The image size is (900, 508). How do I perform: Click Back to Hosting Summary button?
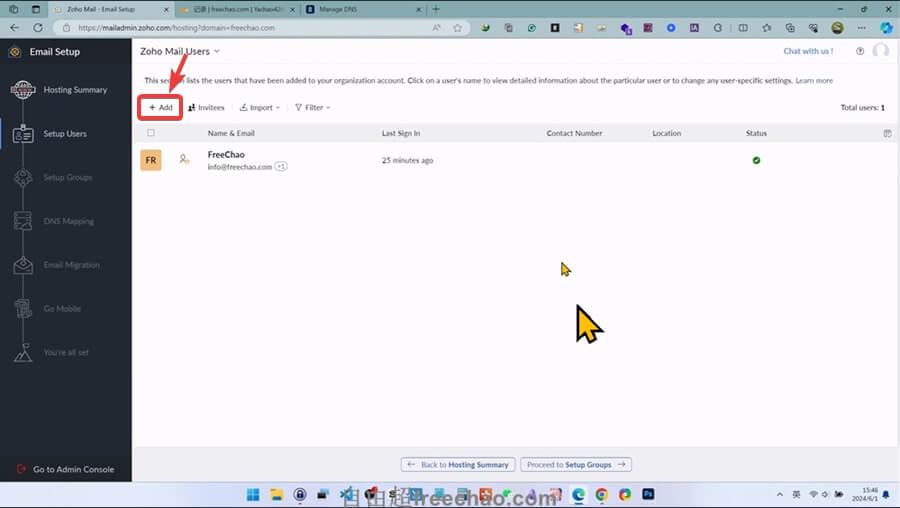click(x=457, y=464)
